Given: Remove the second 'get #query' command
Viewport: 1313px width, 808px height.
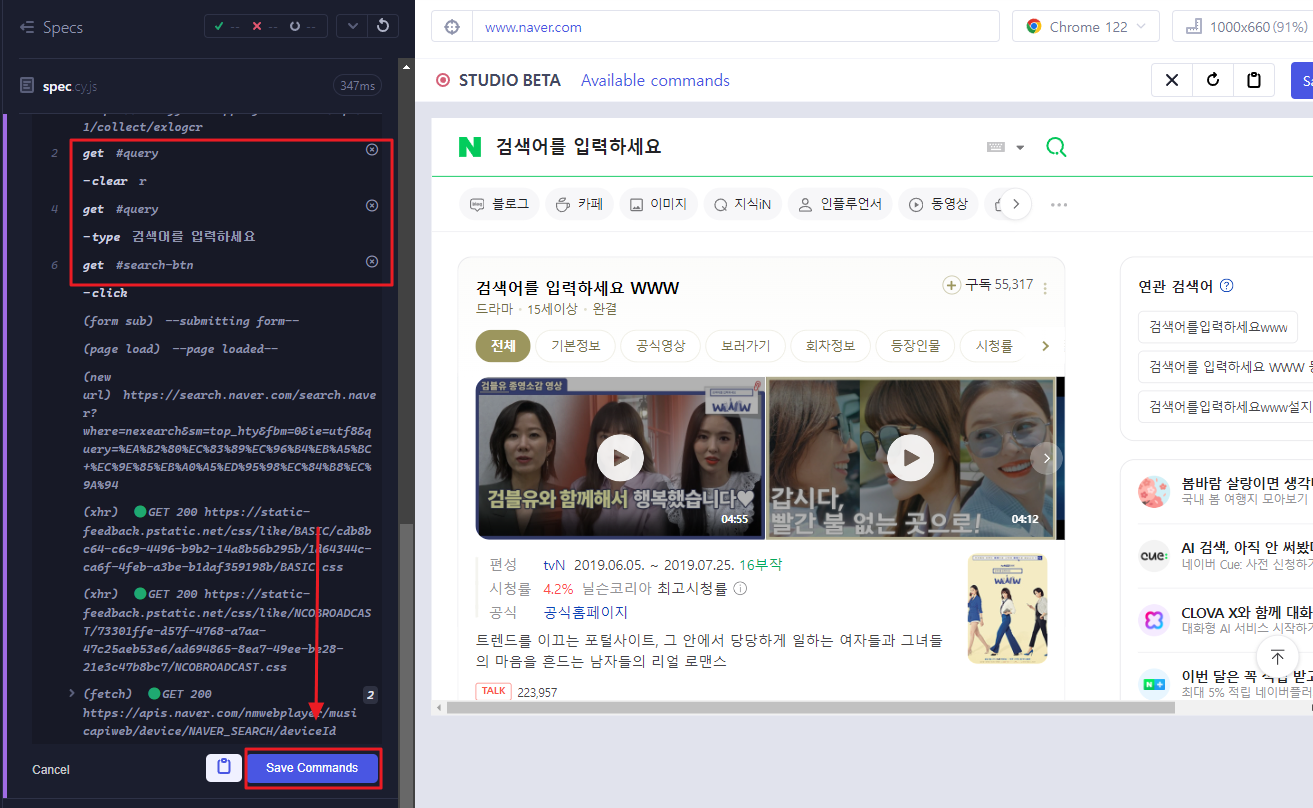Looking at the screenshot, I should coord(372,205).
